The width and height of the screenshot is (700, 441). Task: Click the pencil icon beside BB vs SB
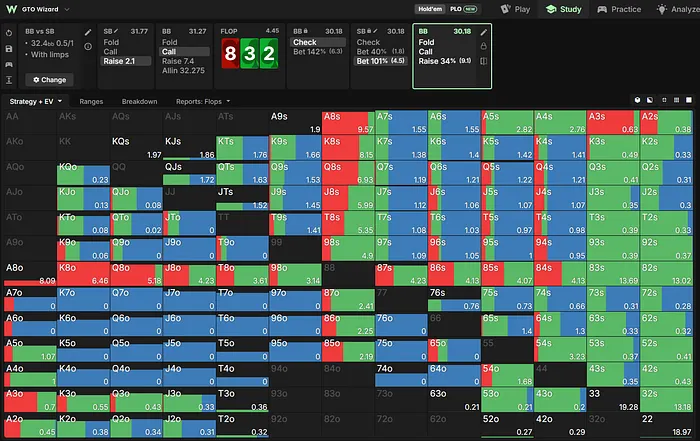click(x=88, y=32)
